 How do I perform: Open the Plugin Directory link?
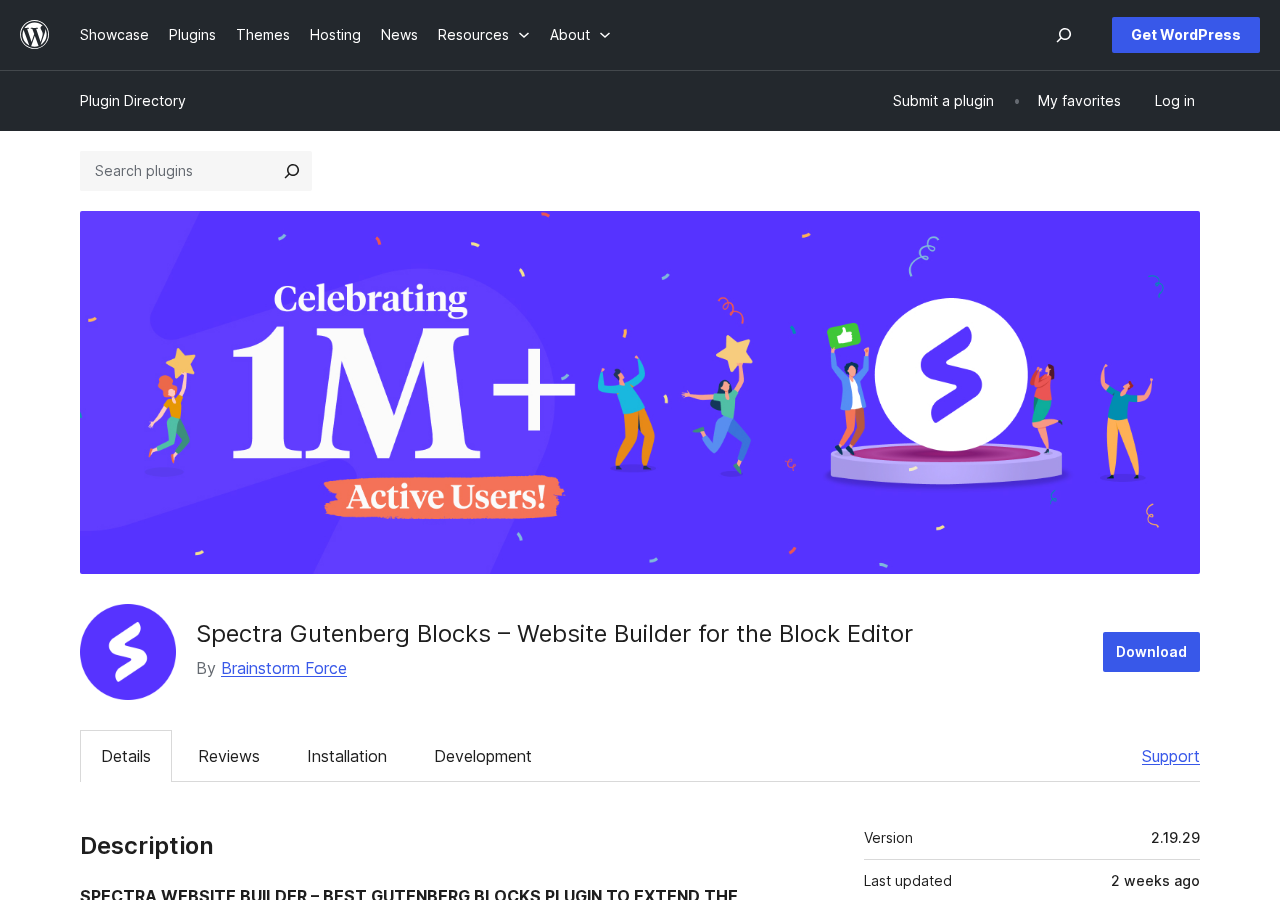[x=133, y=101]
